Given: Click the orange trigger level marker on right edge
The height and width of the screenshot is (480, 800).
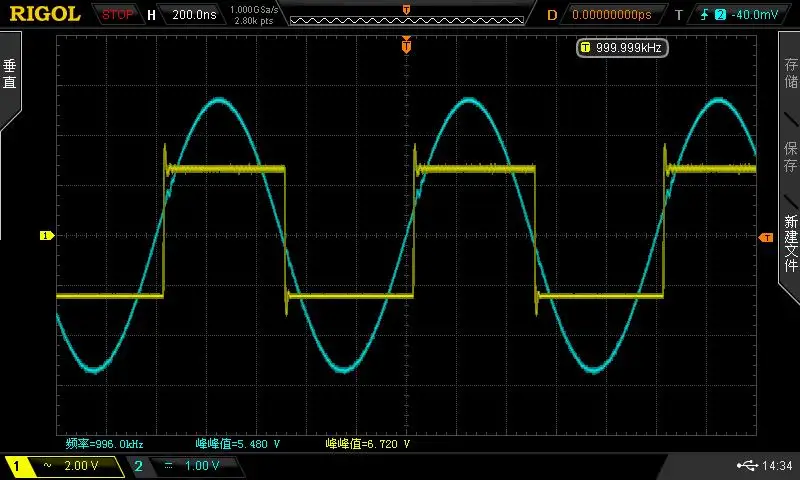Looking at the screenshot, I should point(766,238).
